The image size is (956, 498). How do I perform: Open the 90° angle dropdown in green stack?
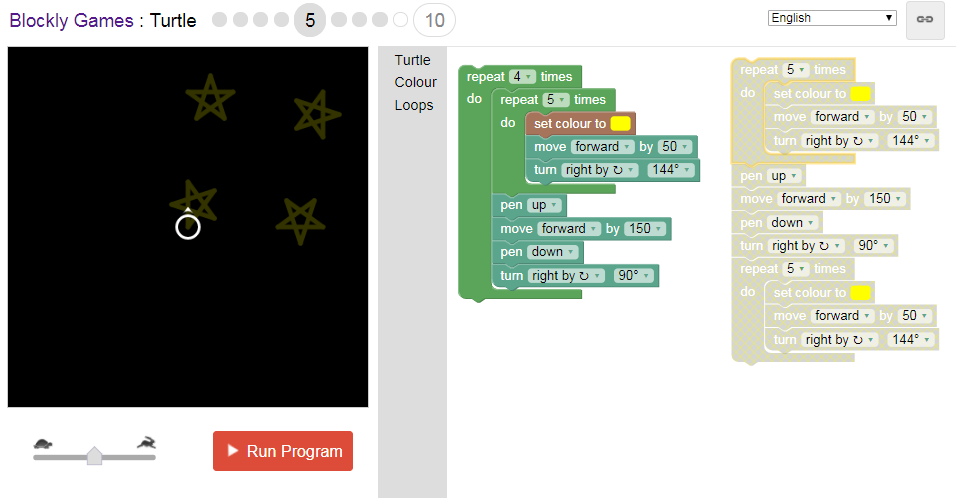633,276
